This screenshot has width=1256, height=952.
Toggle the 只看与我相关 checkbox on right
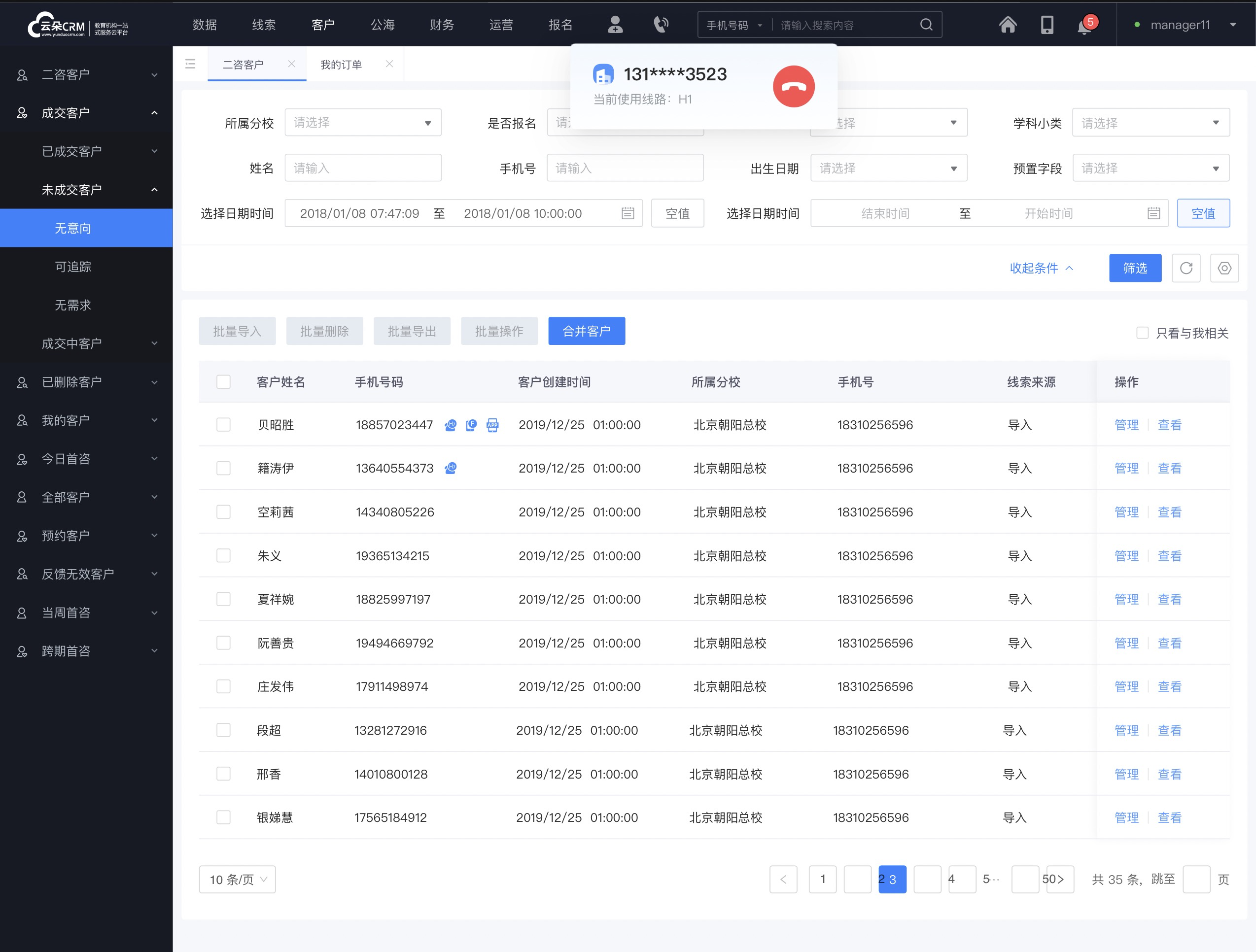(x=1140, y=333)
